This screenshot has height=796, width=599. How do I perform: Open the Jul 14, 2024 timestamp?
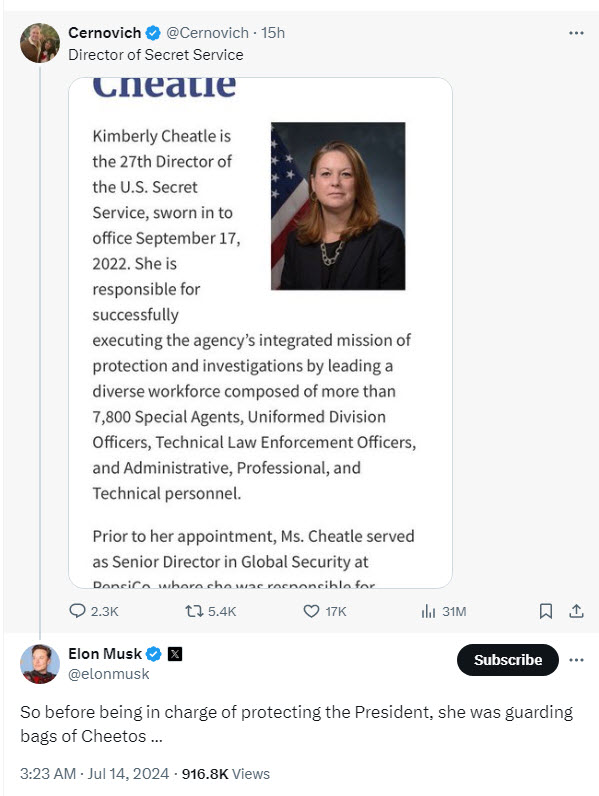[x=128, y=774]
